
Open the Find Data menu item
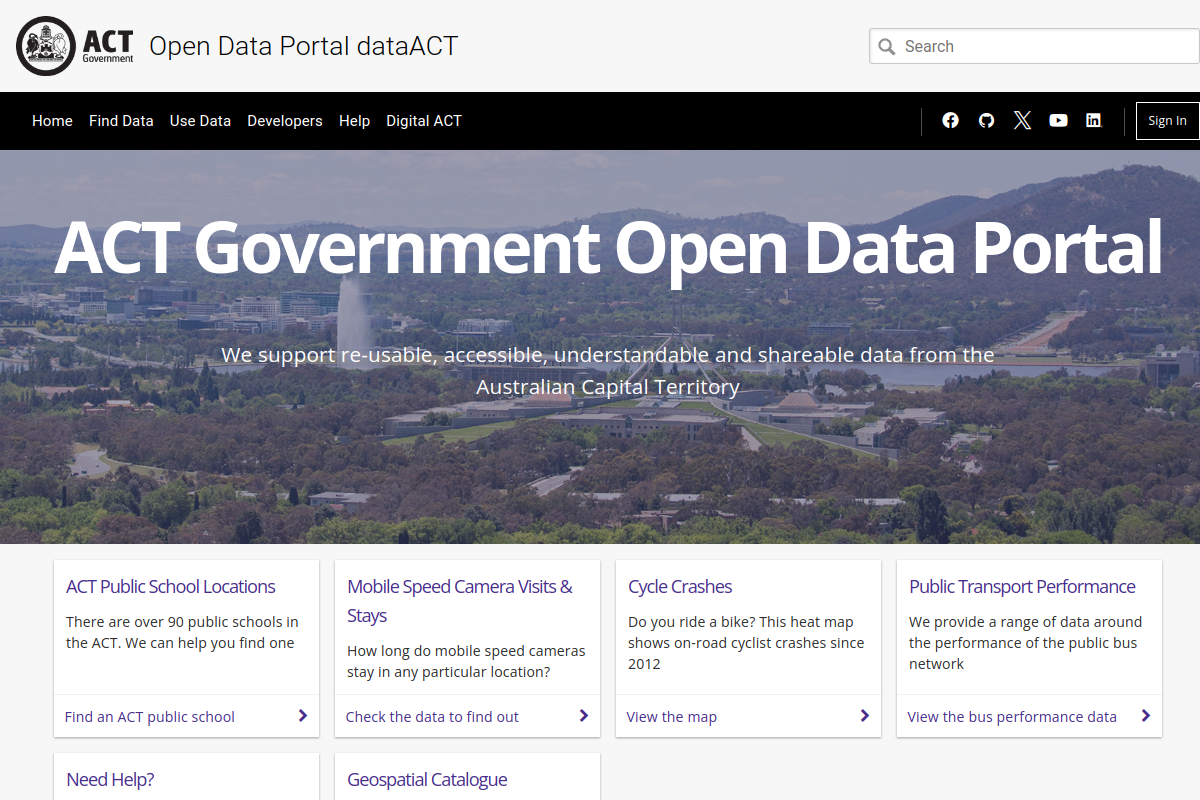click(121, 121)
